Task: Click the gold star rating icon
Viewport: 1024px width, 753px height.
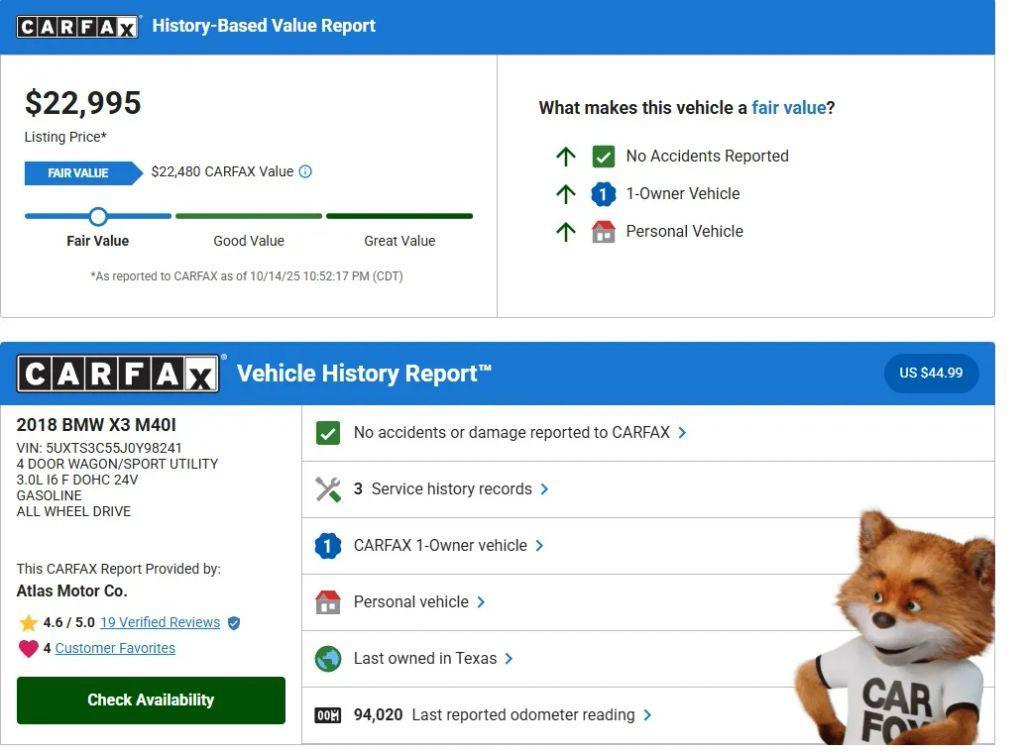Action: [x=28, y=623]
